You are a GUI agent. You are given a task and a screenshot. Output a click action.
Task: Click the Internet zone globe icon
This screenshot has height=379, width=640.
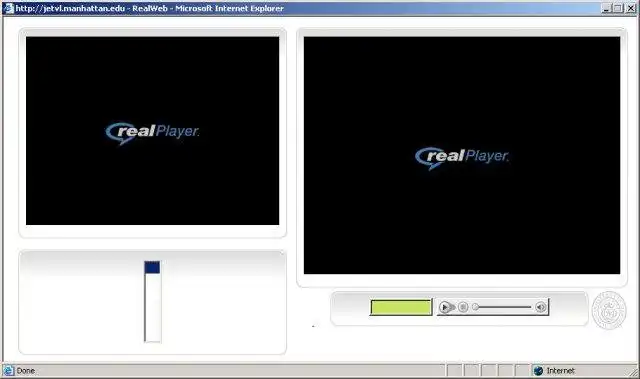pos(538,370)
